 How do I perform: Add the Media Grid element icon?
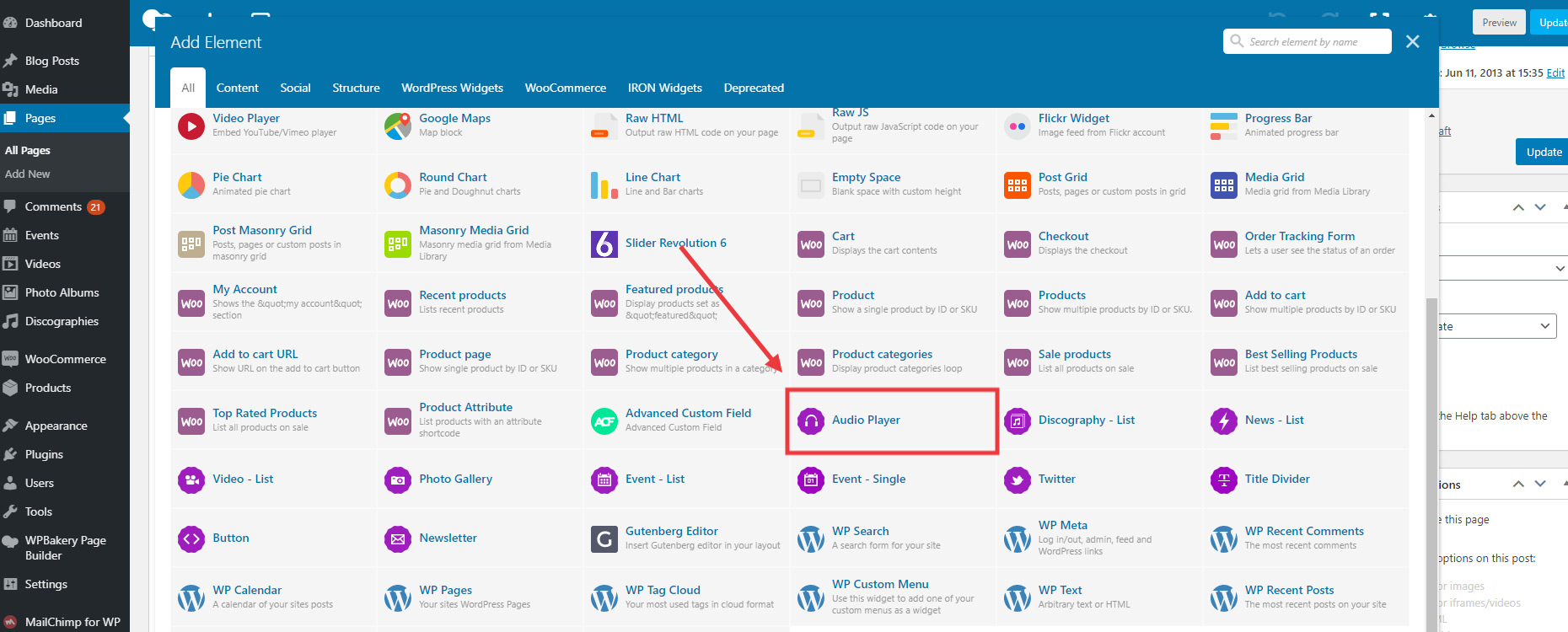[x=1224, y=185]
